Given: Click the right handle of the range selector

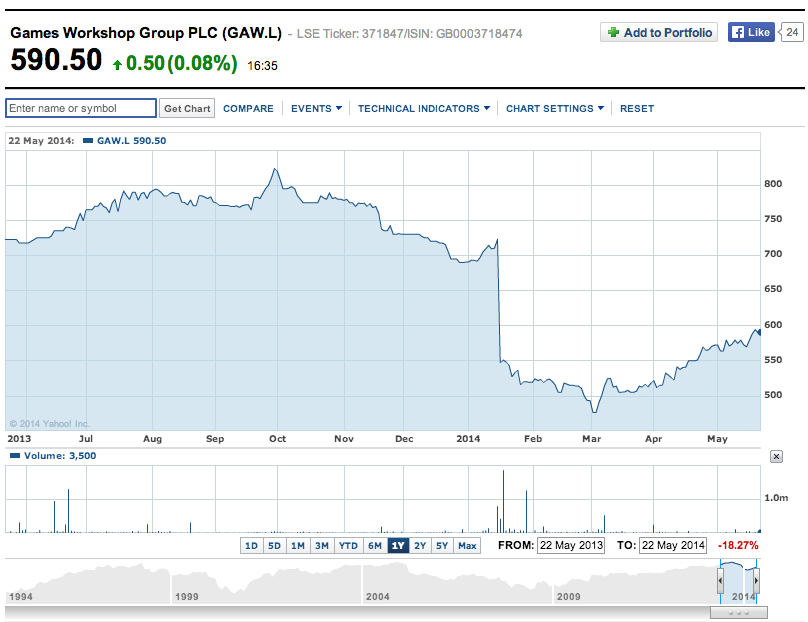Looking at the screenshot, I should click(756, 581).
